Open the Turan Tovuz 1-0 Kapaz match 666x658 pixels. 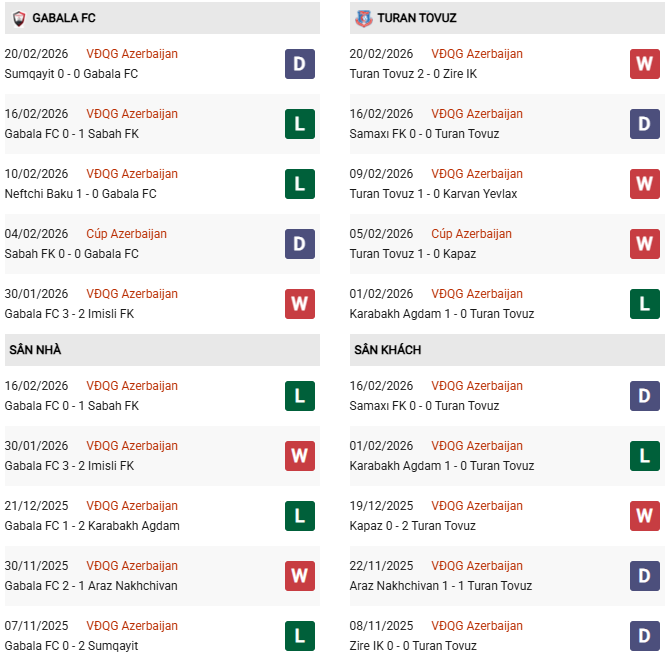tap(413, 254)
